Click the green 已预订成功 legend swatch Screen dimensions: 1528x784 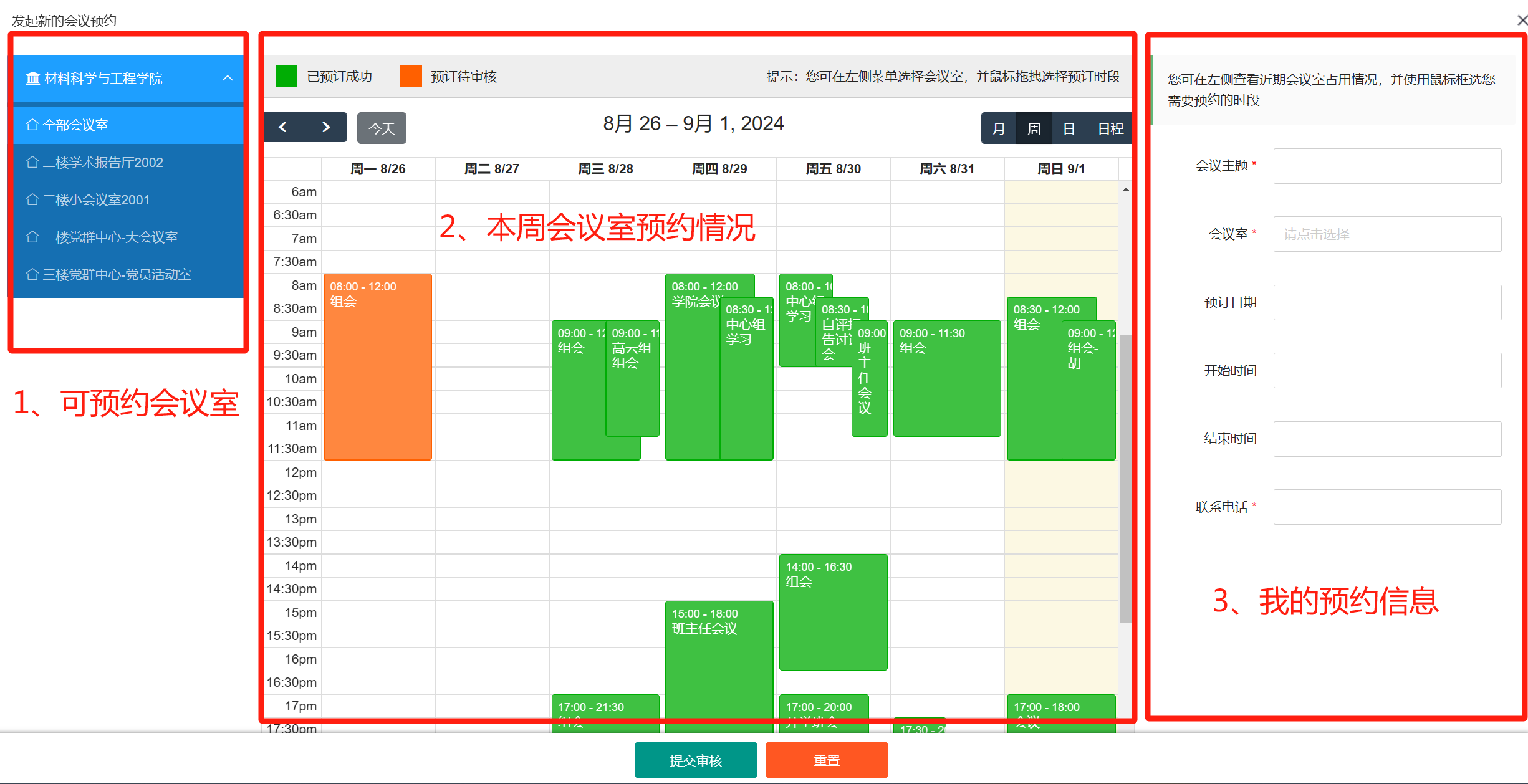[x=287, y=77]
